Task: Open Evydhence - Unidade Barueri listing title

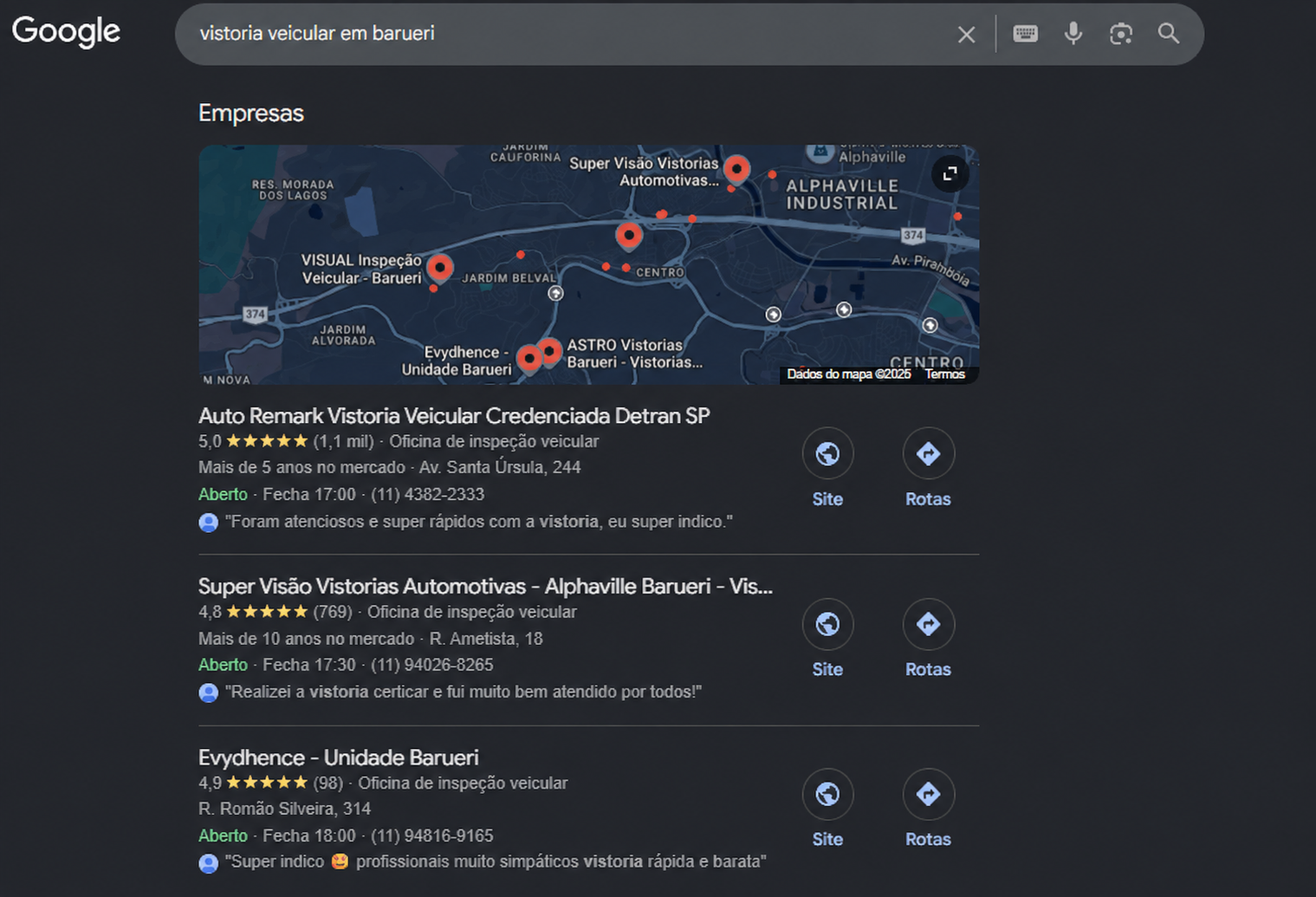Action: tap(339, 757)
